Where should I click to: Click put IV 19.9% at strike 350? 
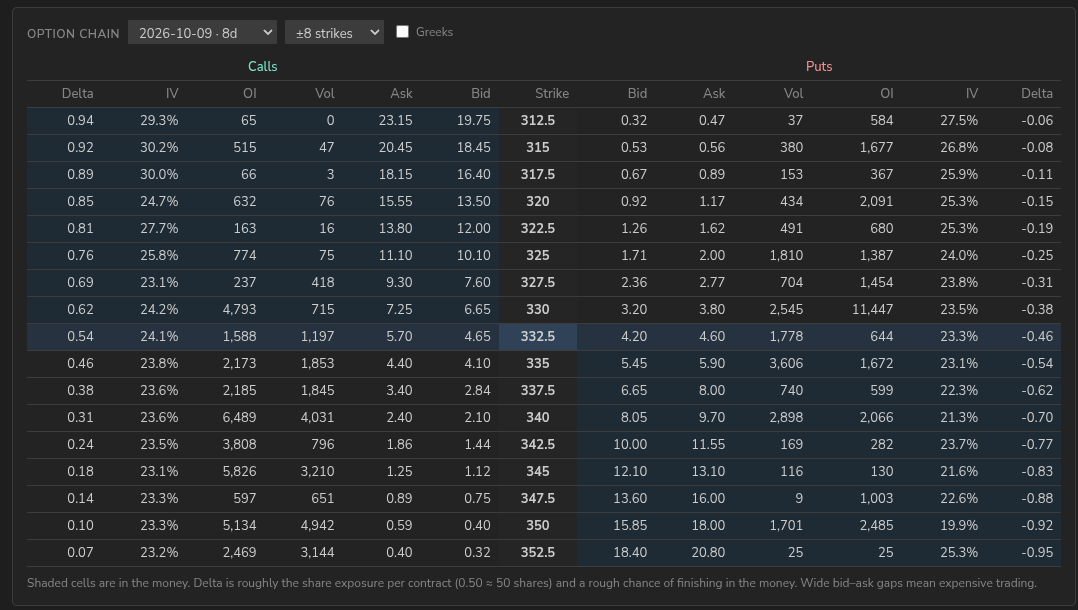(959, 525)
